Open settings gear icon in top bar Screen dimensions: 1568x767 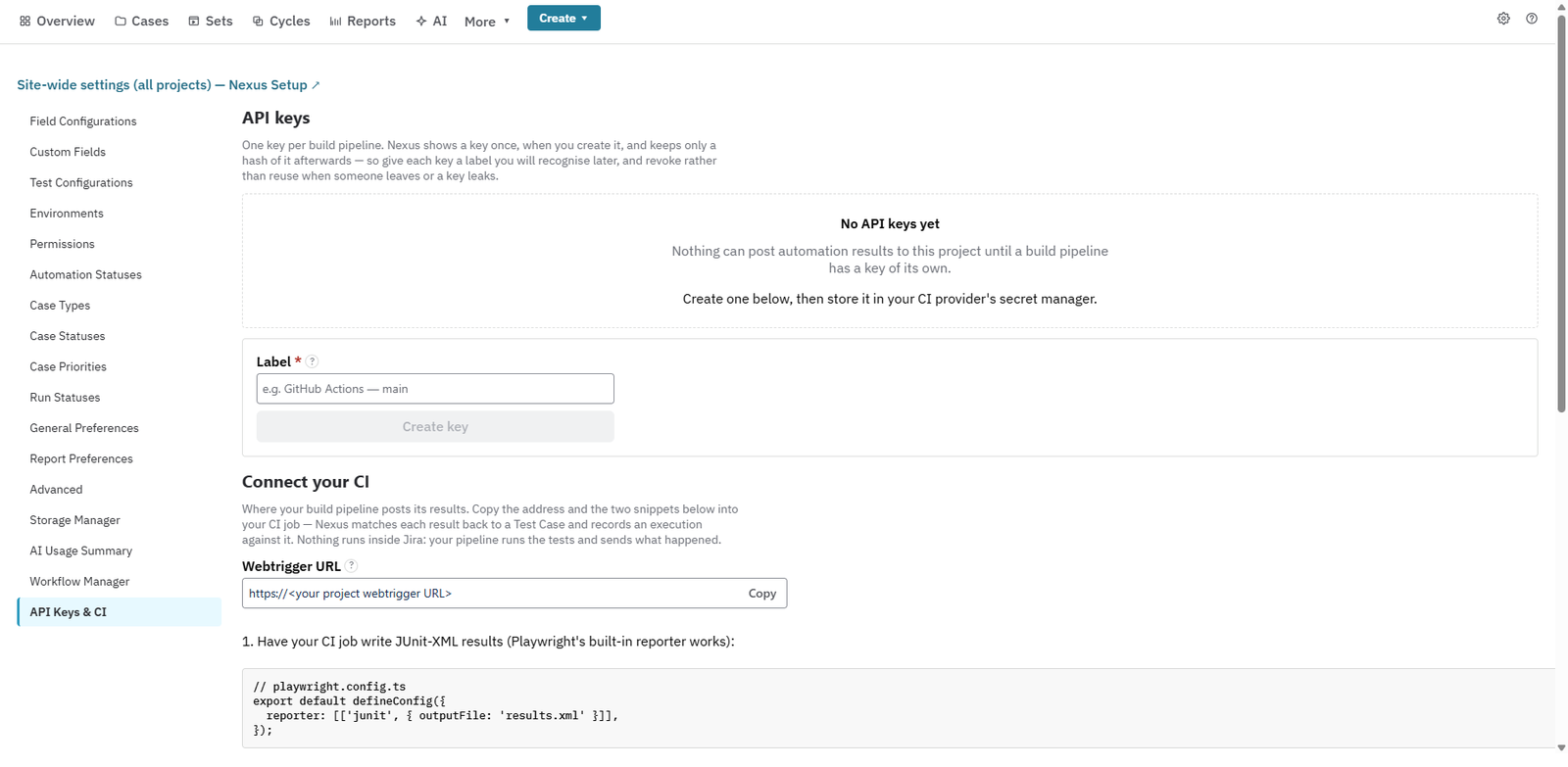1503,19
